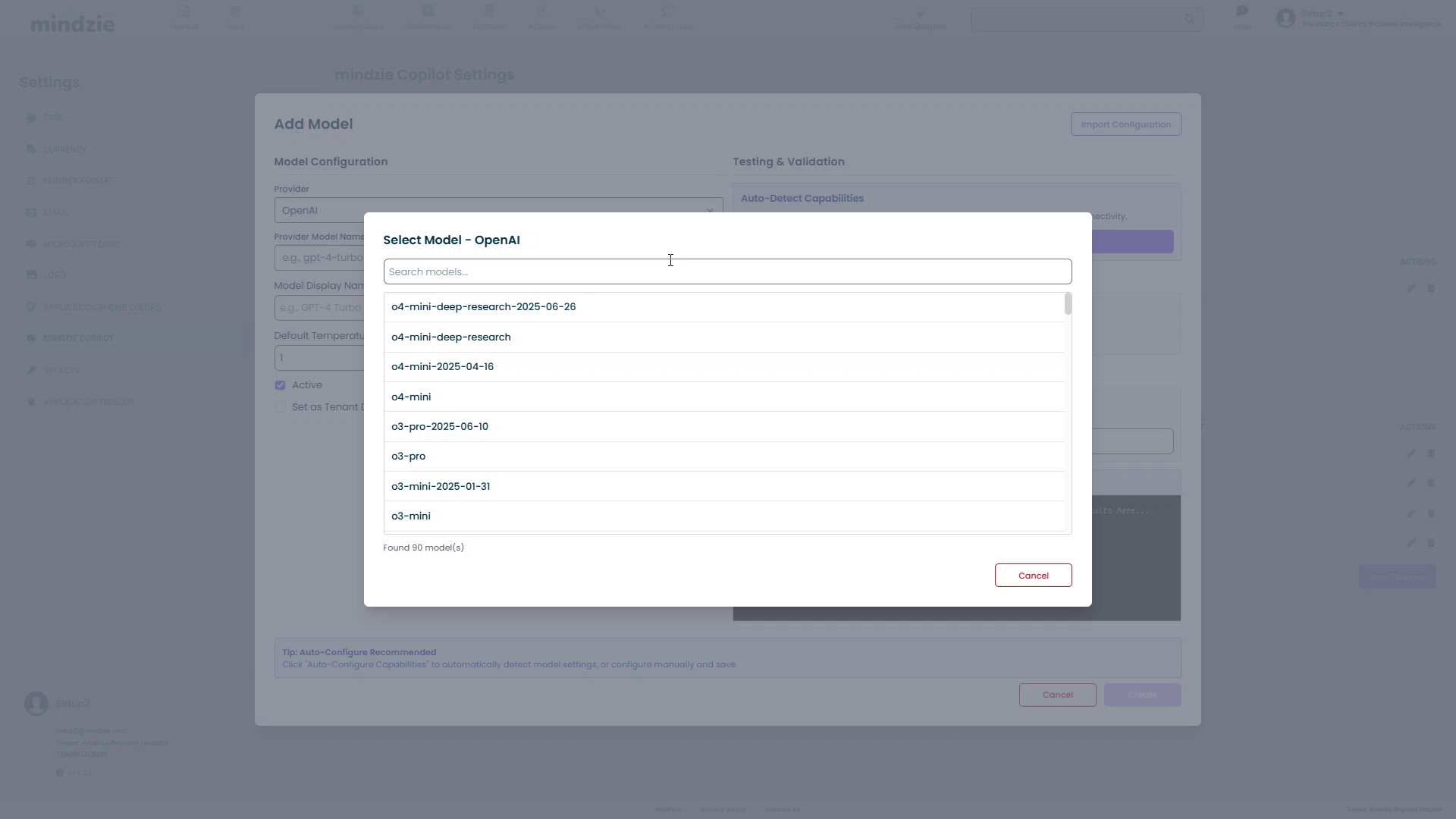This screenshot has height=819, width=1456.
Task: Click the Logo image icon in sidebar
Action: click(x=31, y=275)
